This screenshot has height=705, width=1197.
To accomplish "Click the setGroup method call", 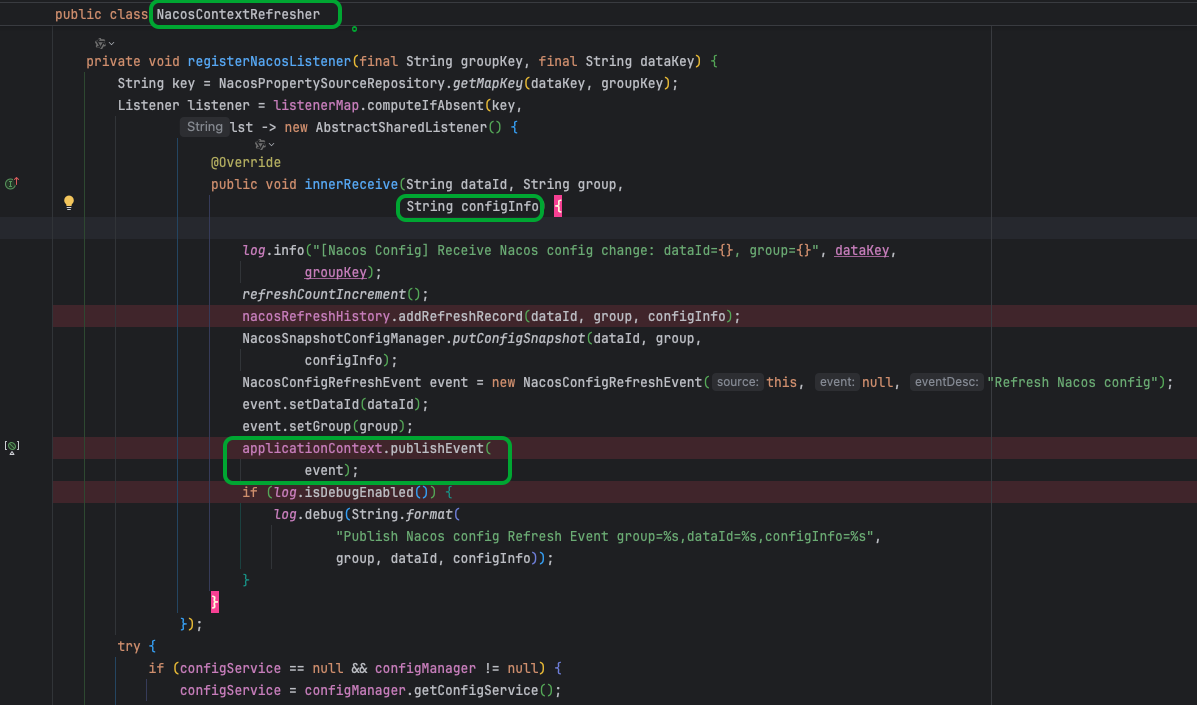I will coord(320,427).
